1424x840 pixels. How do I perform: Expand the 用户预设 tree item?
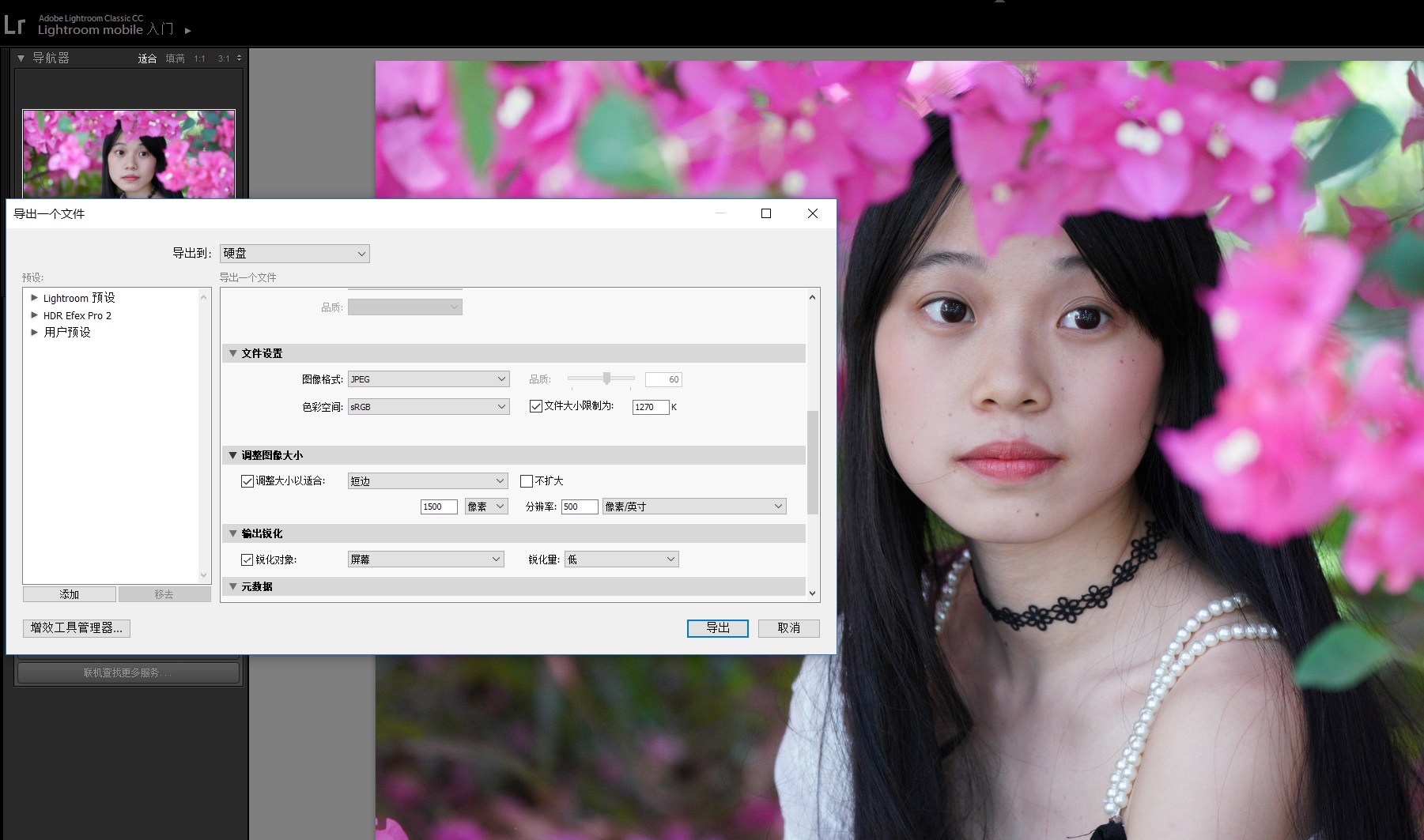[x=34, y=332]
